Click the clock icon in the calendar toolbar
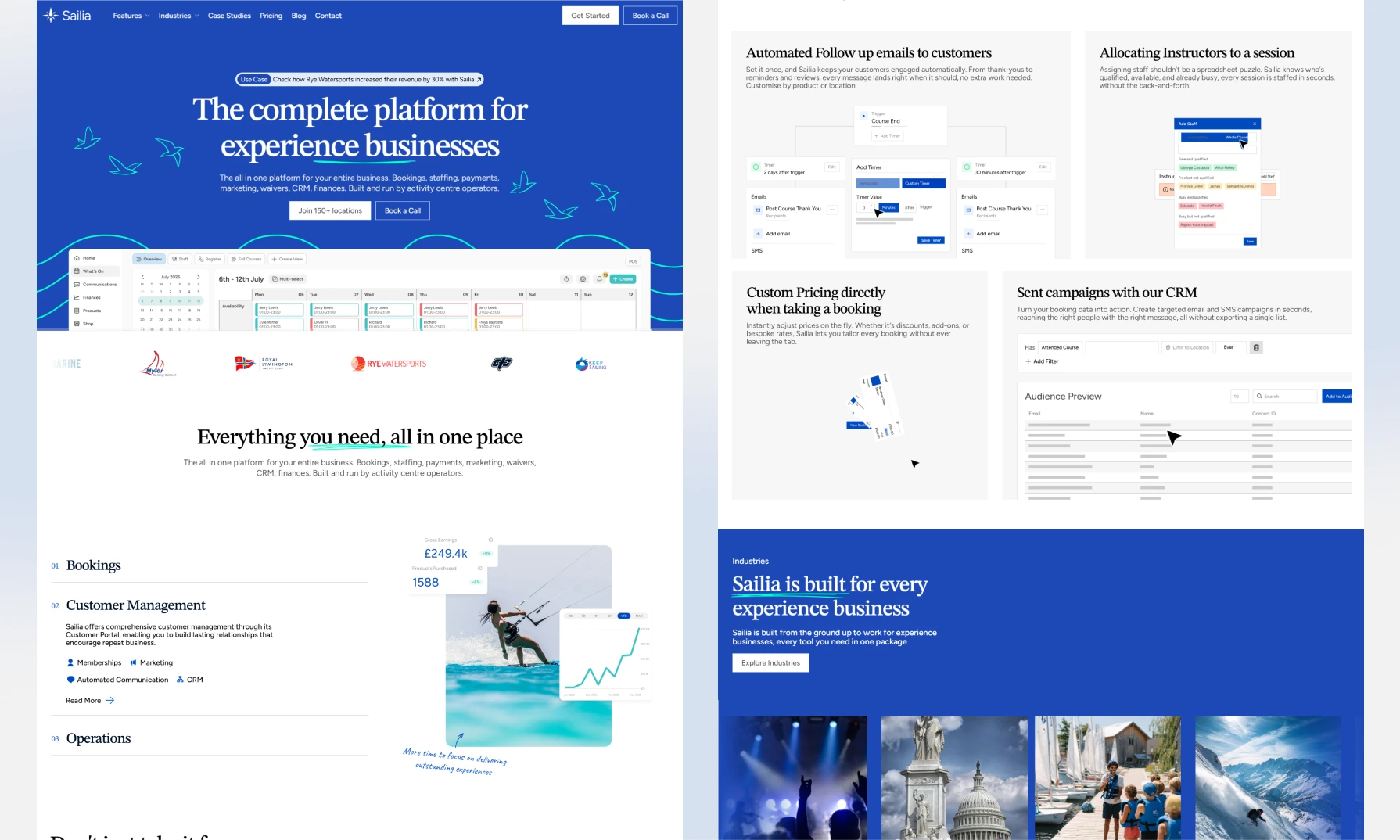The image size is (1400, 840). click(566, 279)
